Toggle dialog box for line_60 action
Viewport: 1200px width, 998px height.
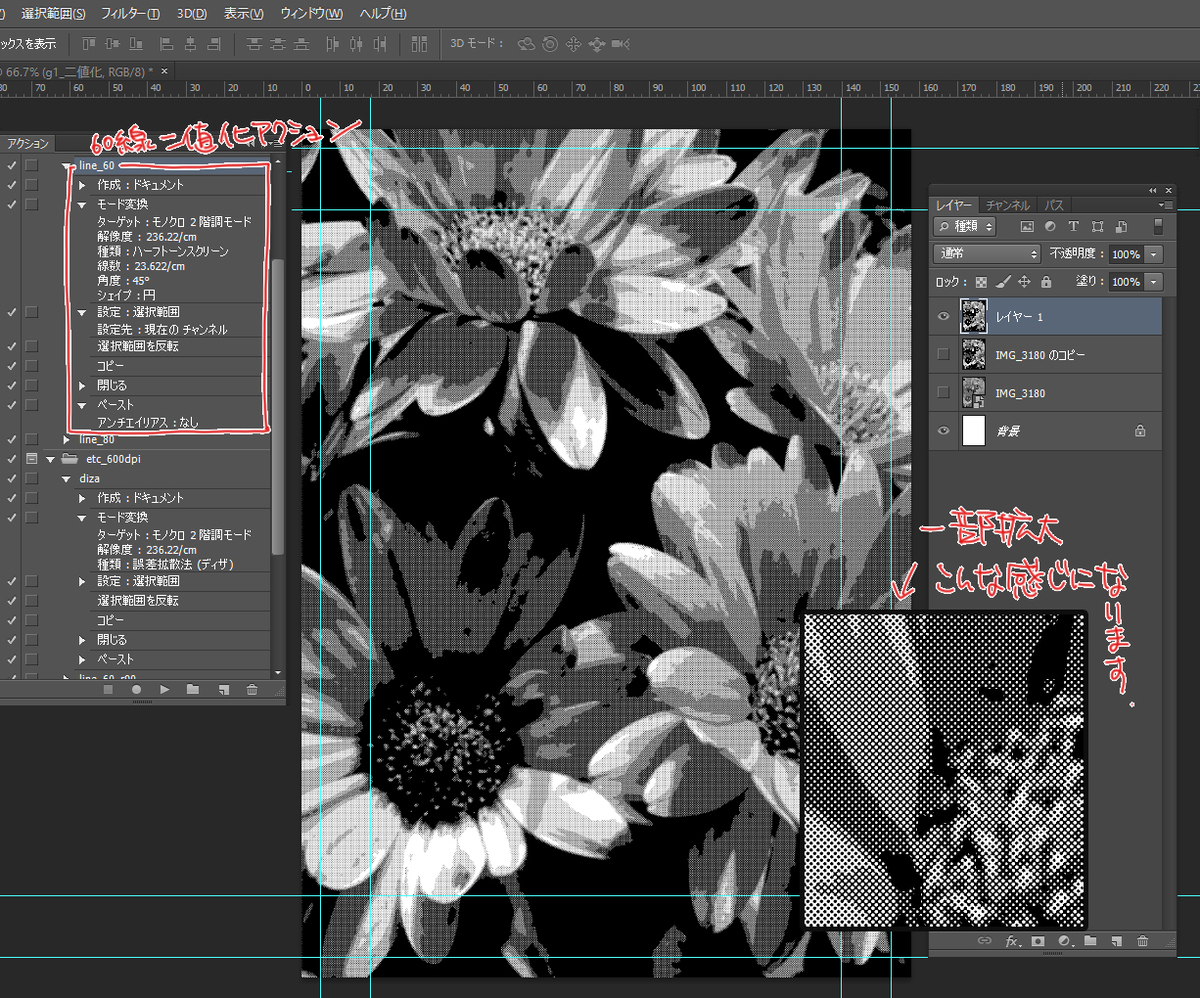pyautogui.click(x=32, y=165)
